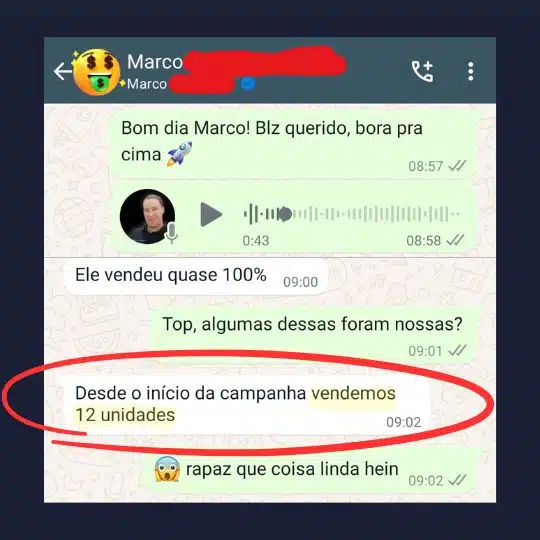Tap the microphone icon on the voice note avatar
The height and width of the screenshot is (540, 540).
click(171, 233)
